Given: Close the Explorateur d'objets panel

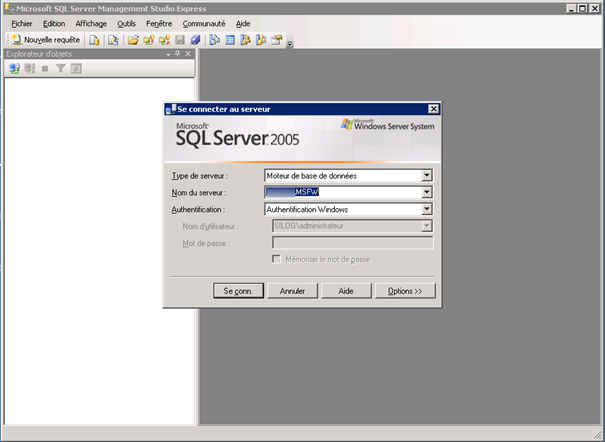Looking at the screenshot, I should (188, 54).
